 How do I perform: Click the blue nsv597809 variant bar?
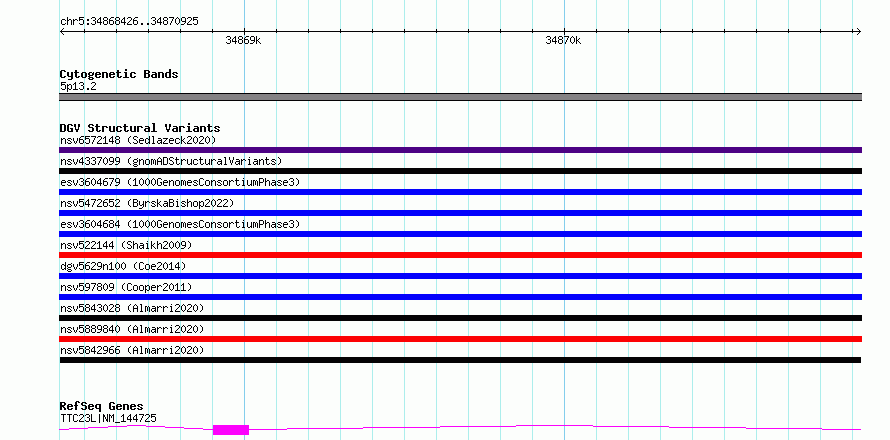tap(460, 297)
